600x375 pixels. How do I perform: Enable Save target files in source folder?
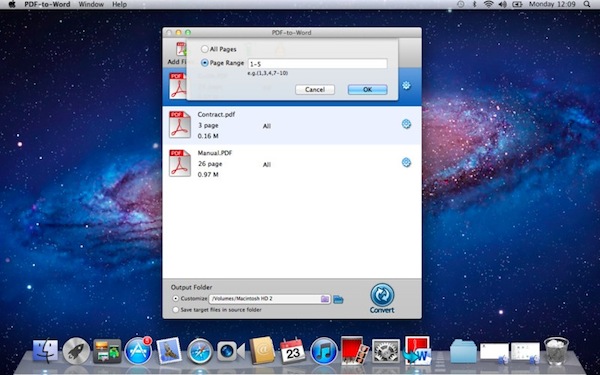[x=176, y=310]
